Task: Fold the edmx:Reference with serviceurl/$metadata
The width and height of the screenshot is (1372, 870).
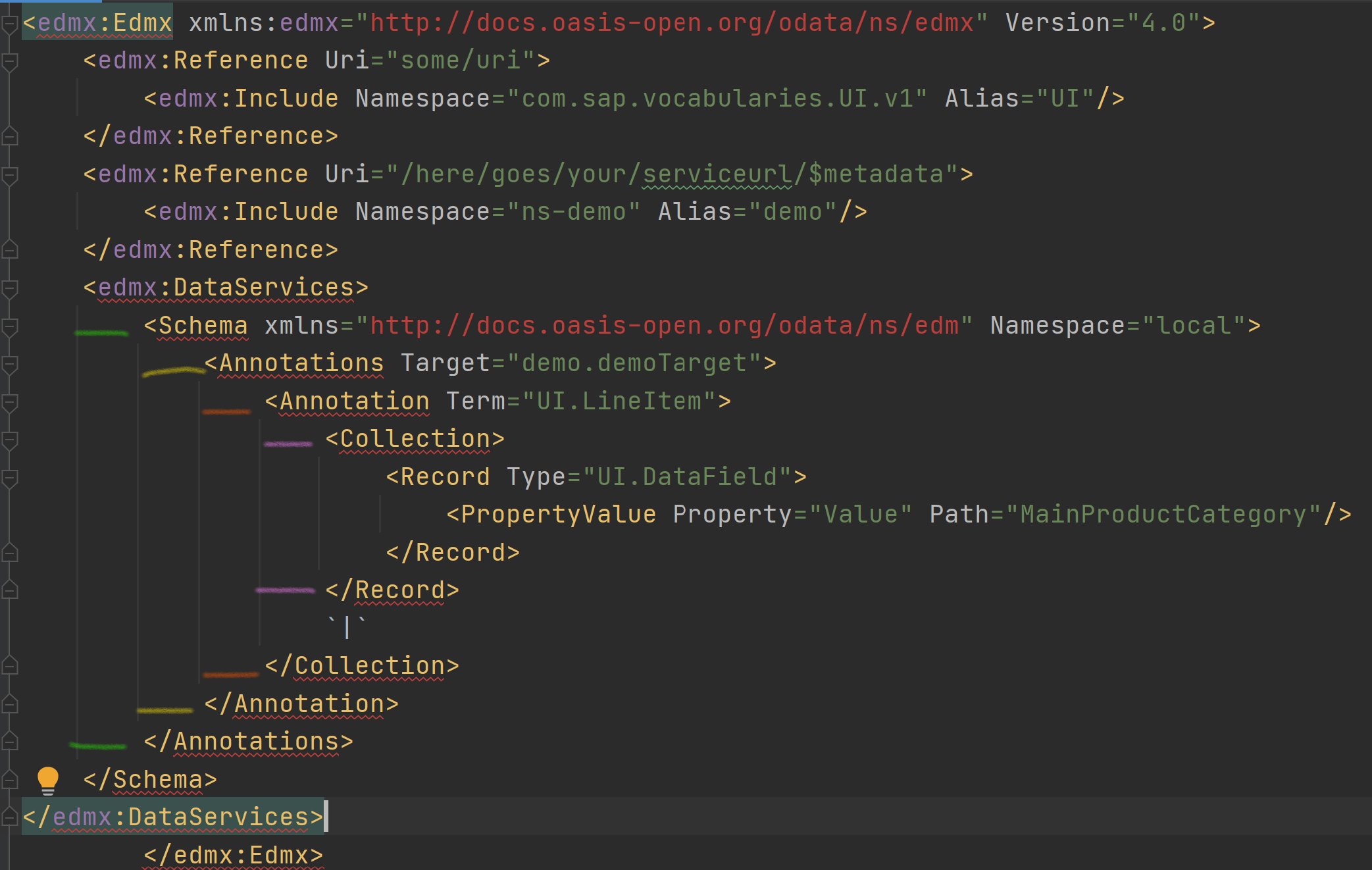Action: [9, 176]
